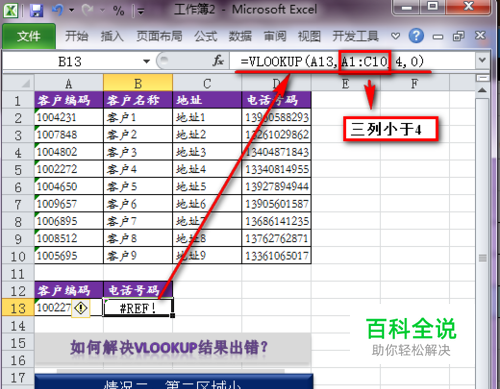Screen dimensions: 500x389
Task: Switch to the 公式 ribbon tab
Action: (205, 36)
